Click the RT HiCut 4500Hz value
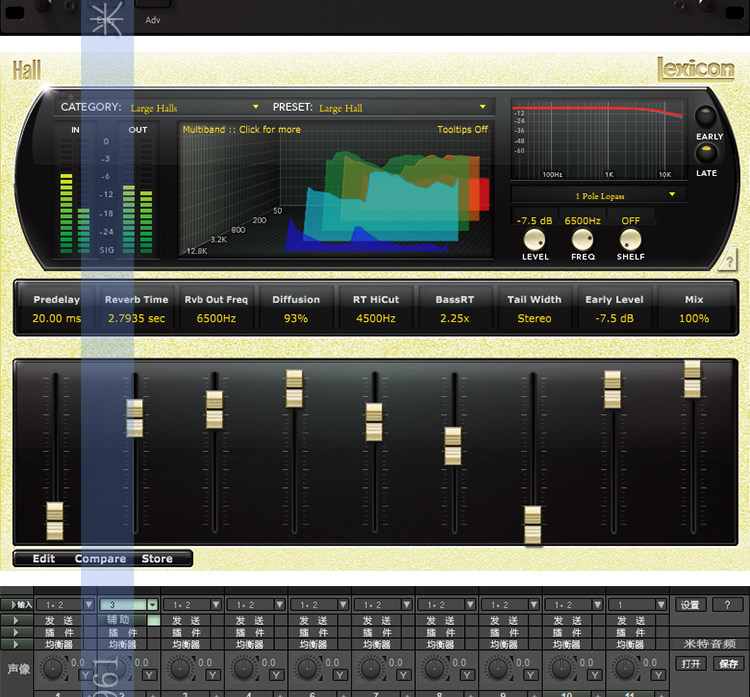Image resolution: width=750 pixels, height=697 pixels. [375, 318]
